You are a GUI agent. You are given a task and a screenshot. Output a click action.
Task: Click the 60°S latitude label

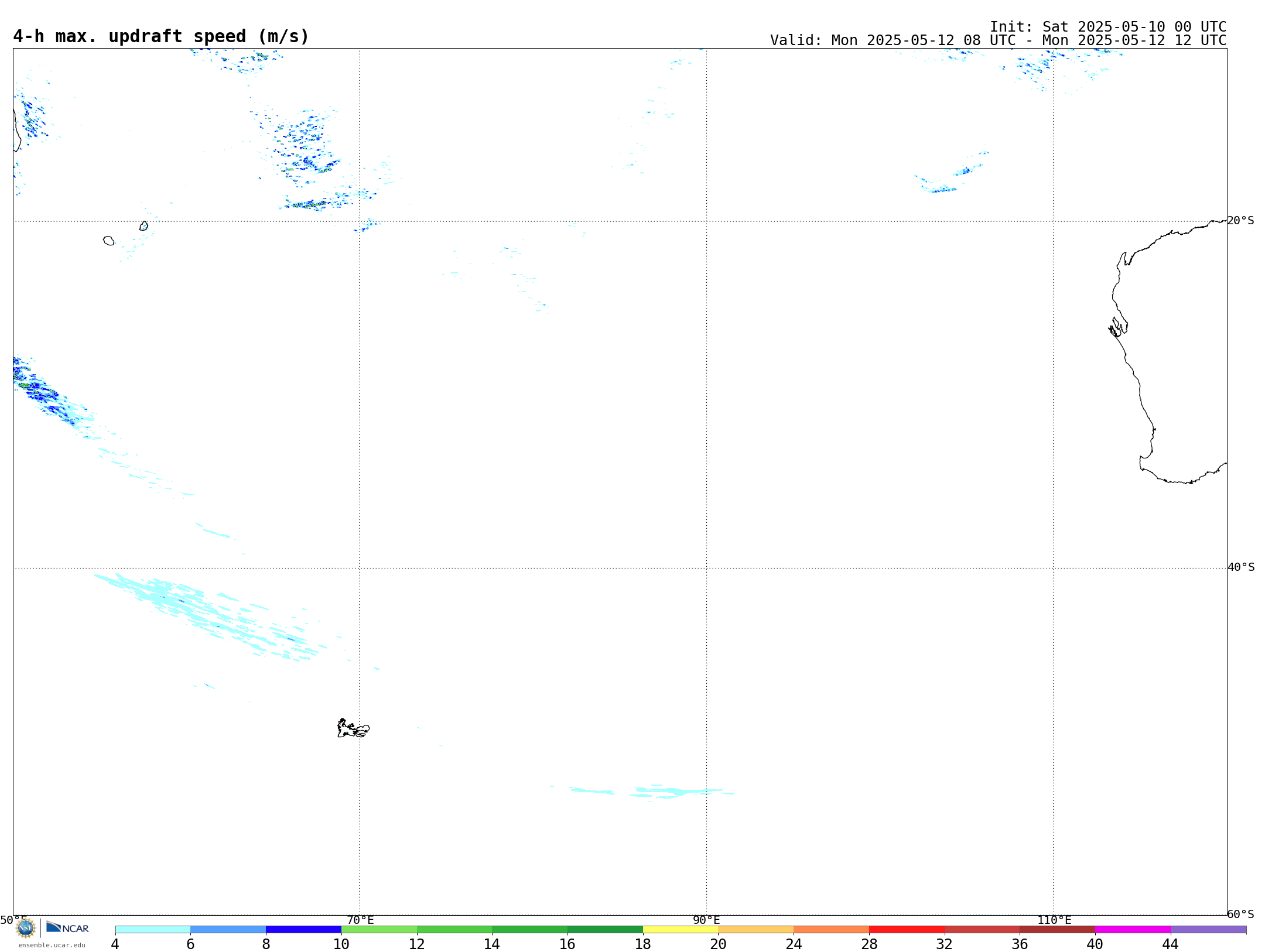click(1241, 914)
